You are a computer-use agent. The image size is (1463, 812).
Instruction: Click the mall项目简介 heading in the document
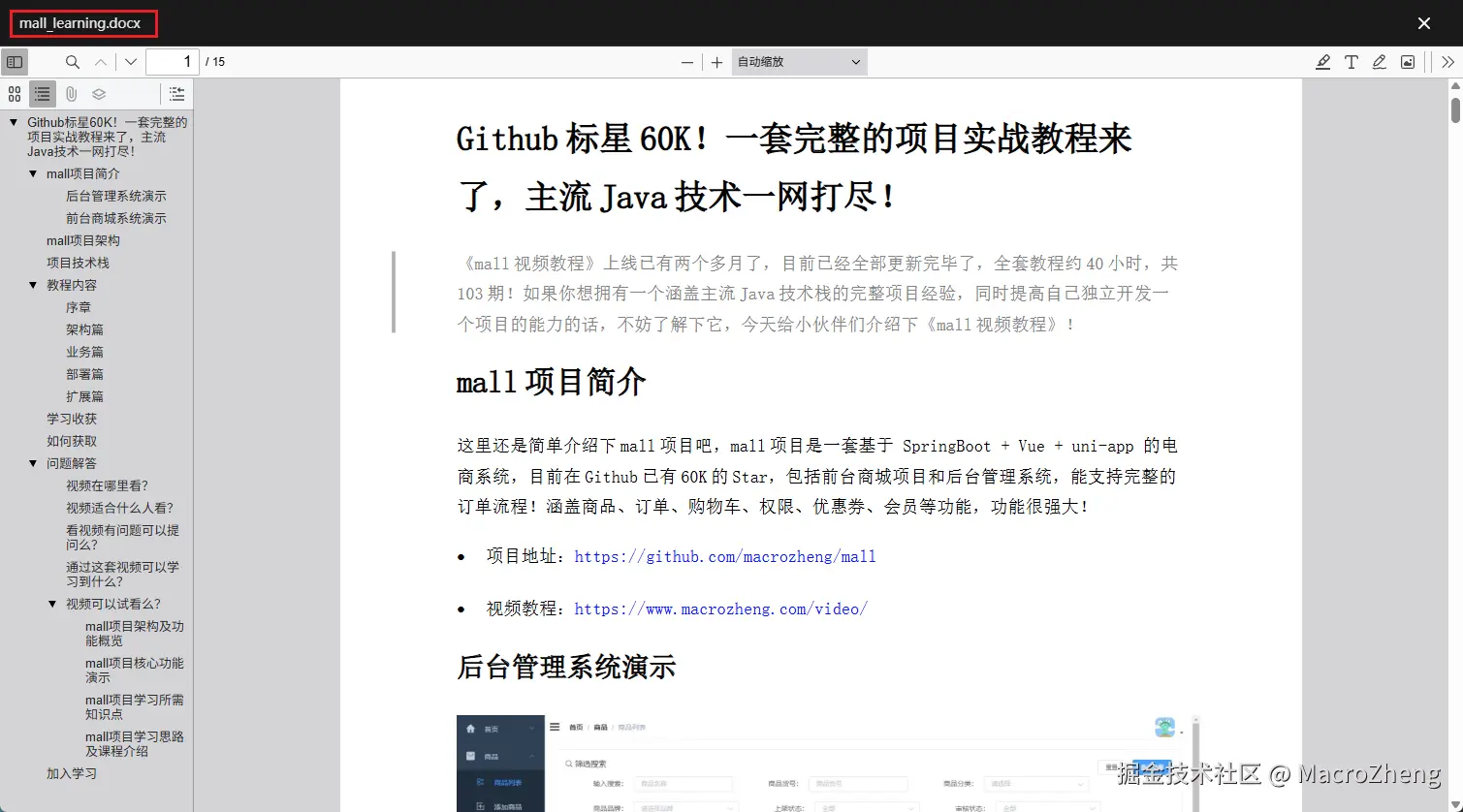click(551, 383)
